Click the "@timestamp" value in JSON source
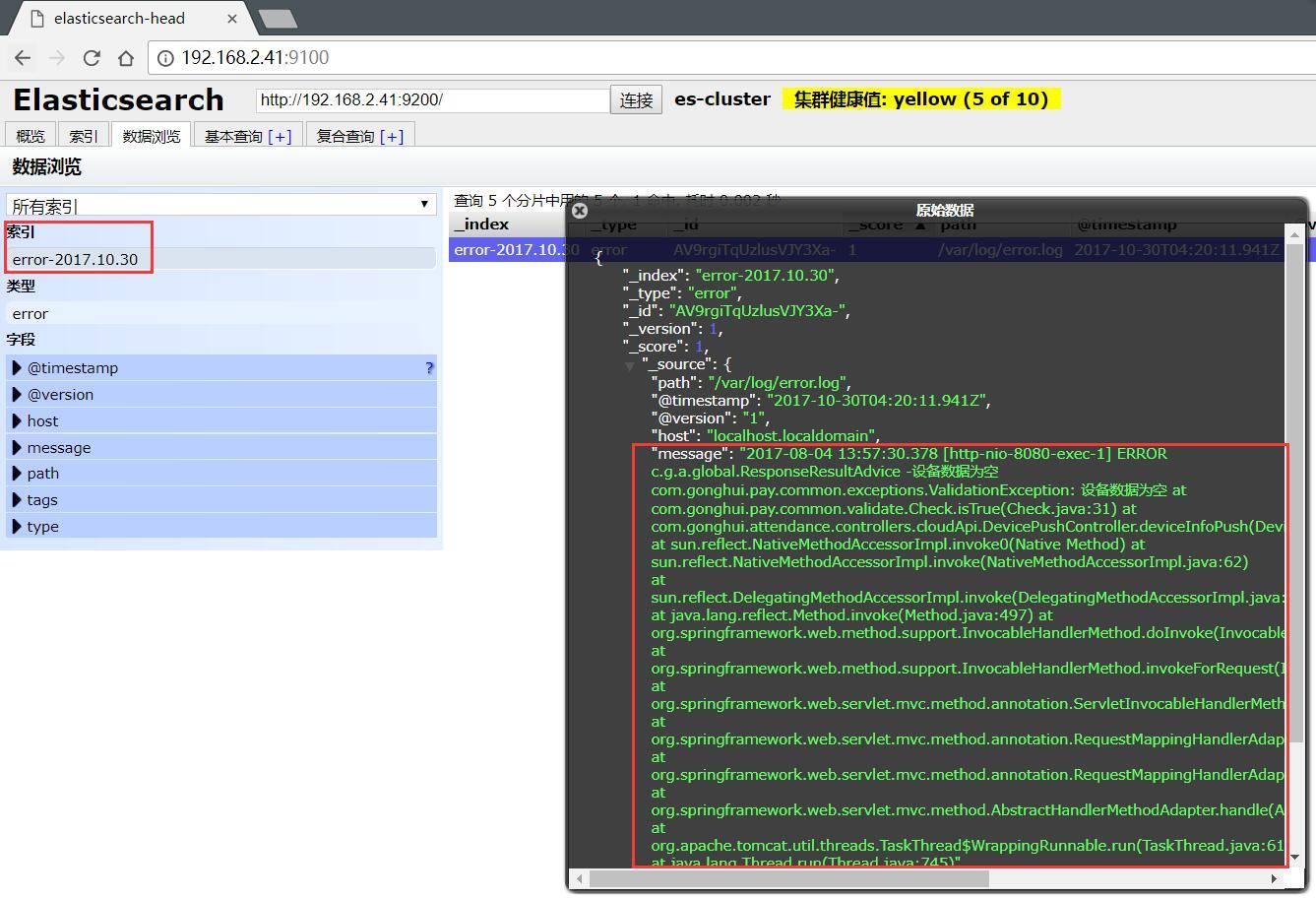This screenshot has height=899, width=1316. pyautogui.click(x=877, y=400)
